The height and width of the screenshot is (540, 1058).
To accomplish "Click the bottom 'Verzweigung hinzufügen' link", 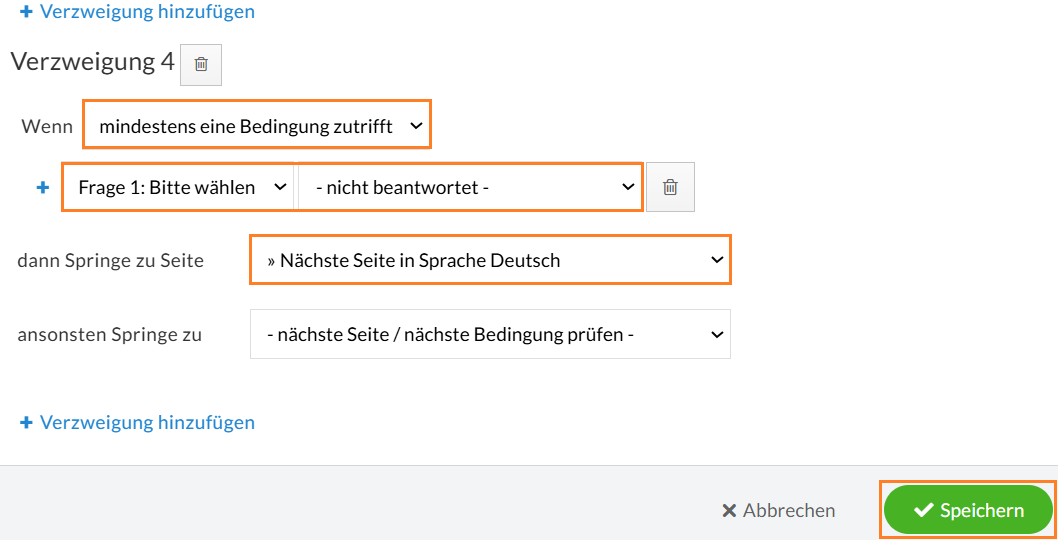I will tap(147, 423).
